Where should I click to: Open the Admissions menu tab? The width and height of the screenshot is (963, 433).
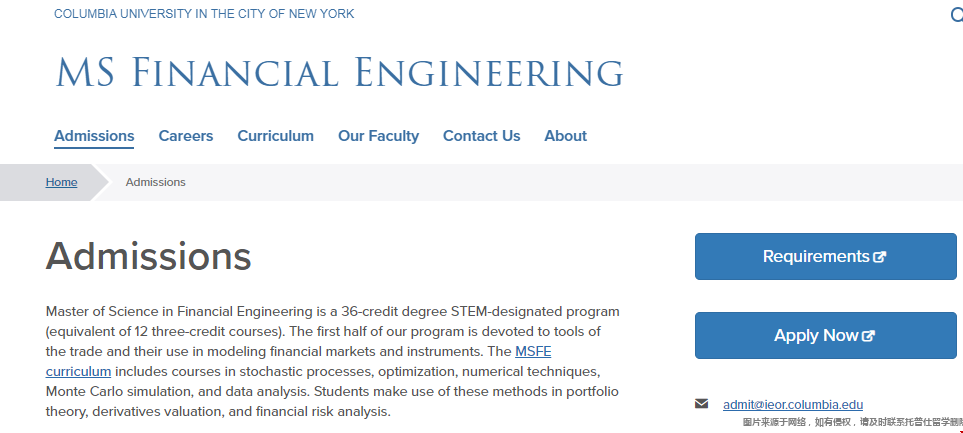tap(94, 136)
